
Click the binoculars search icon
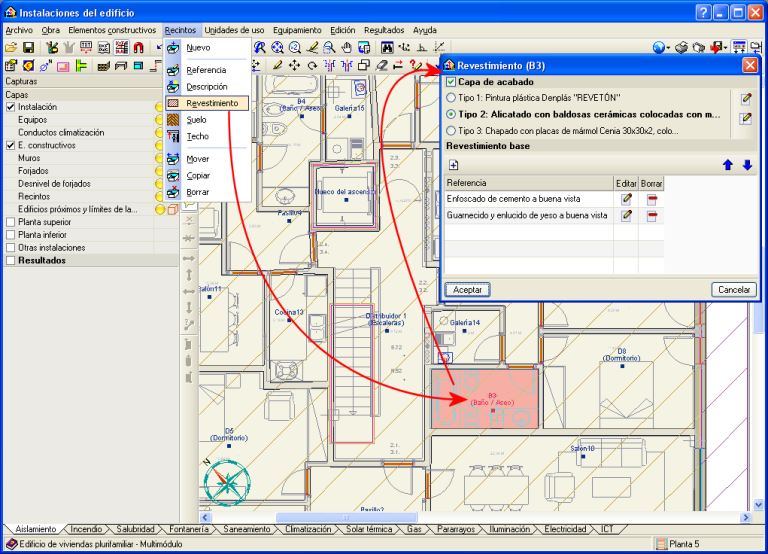coord(387,48)
